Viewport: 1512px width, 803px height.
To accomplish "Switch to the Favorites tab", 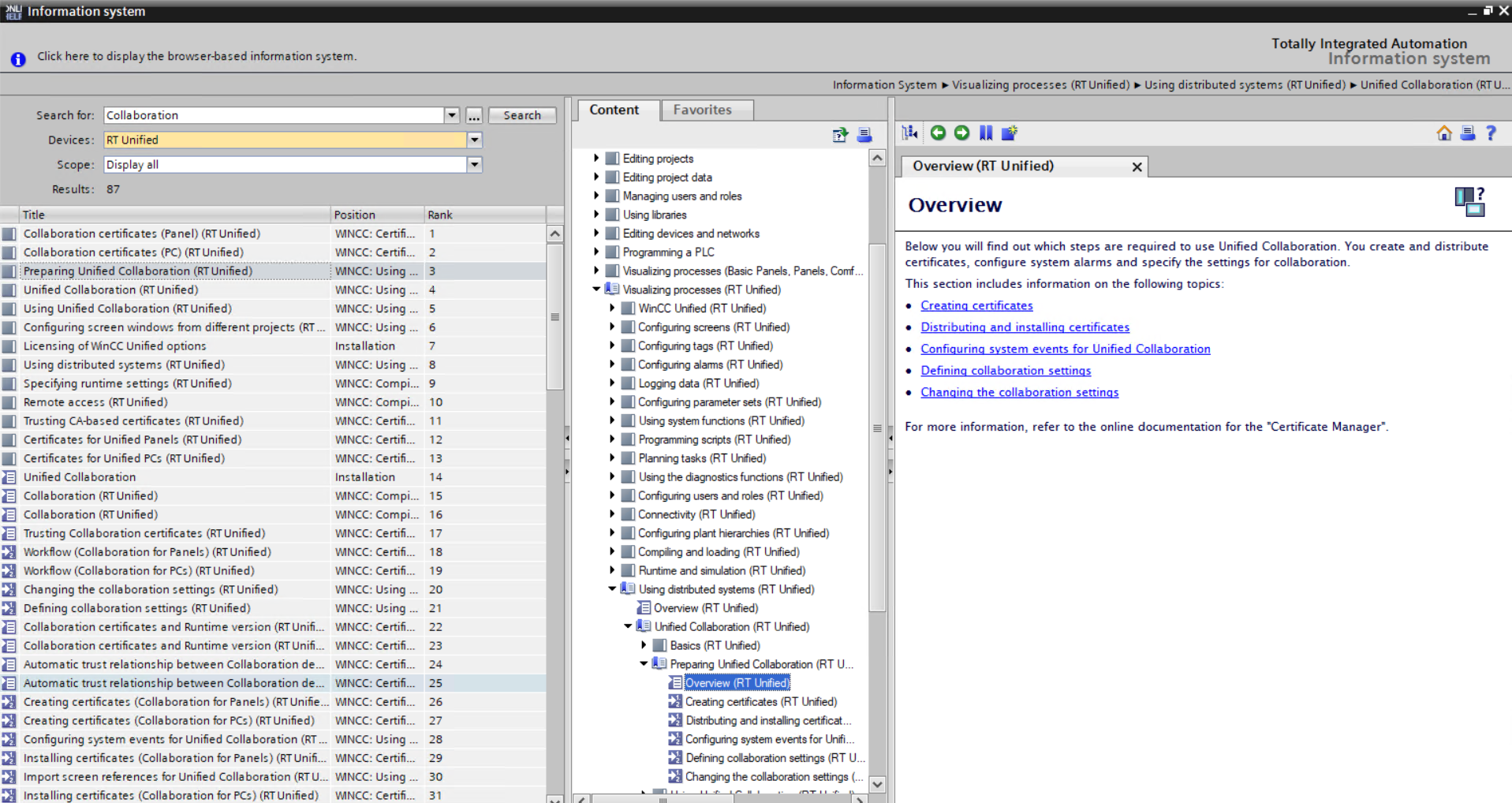I will (702, 110).
